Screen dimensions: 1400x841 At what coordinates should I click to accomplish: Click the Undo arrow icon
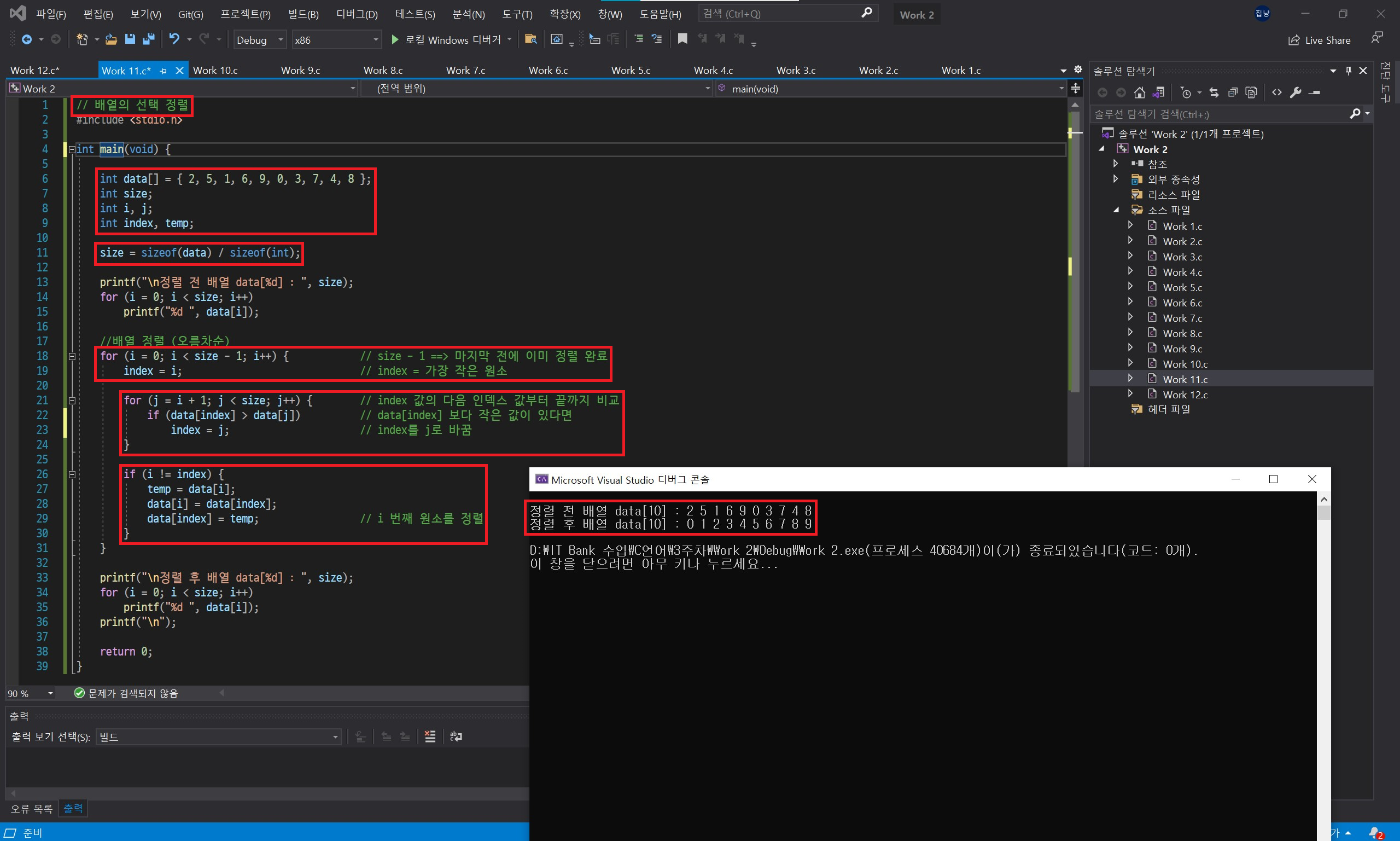click(174, 39)
